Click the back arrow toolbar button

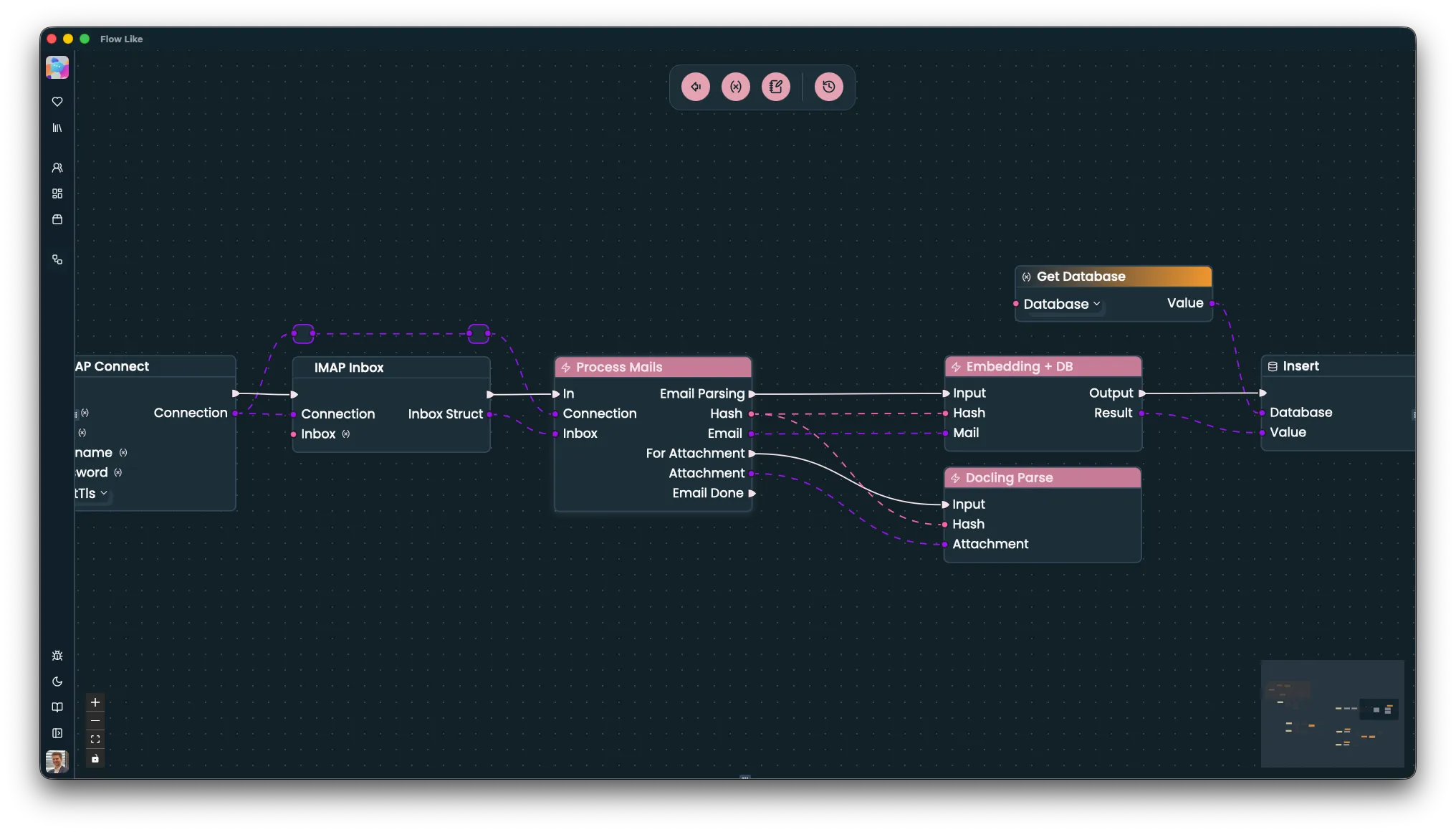click(695, 87)
